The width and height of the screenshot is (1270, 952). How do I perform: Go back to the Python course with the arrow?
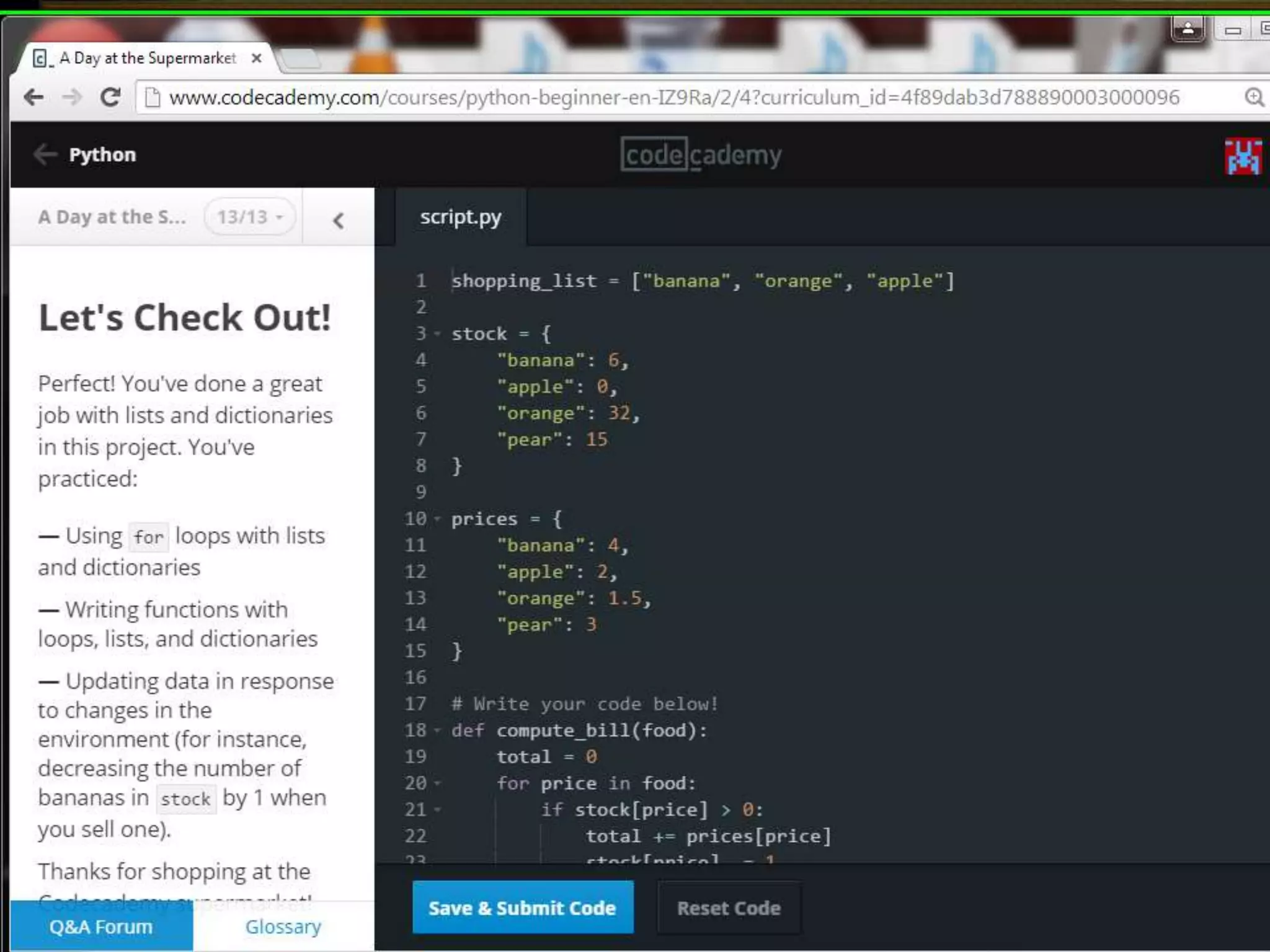point(45,154)
